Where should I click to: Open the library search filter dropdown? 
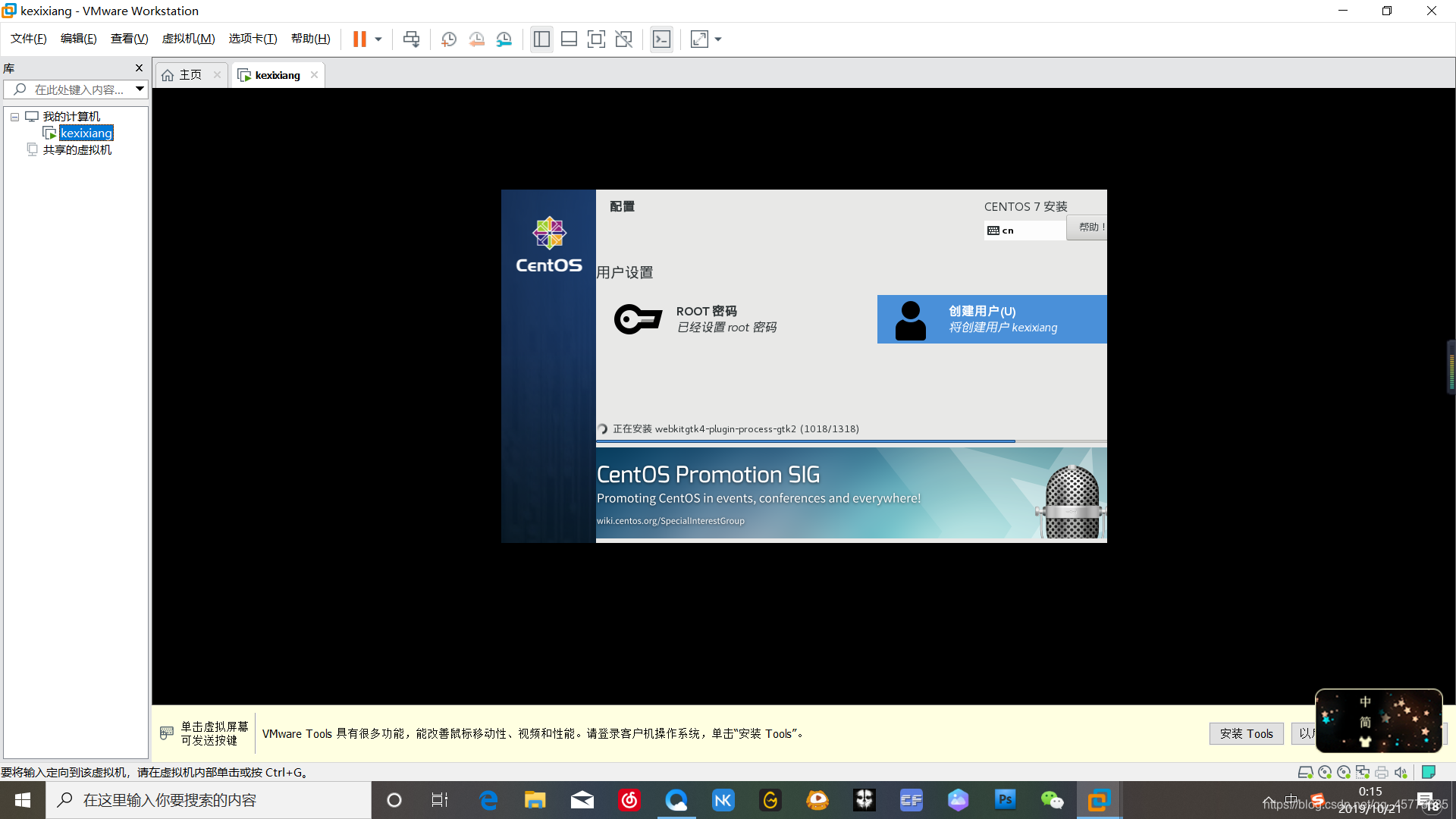140,89
